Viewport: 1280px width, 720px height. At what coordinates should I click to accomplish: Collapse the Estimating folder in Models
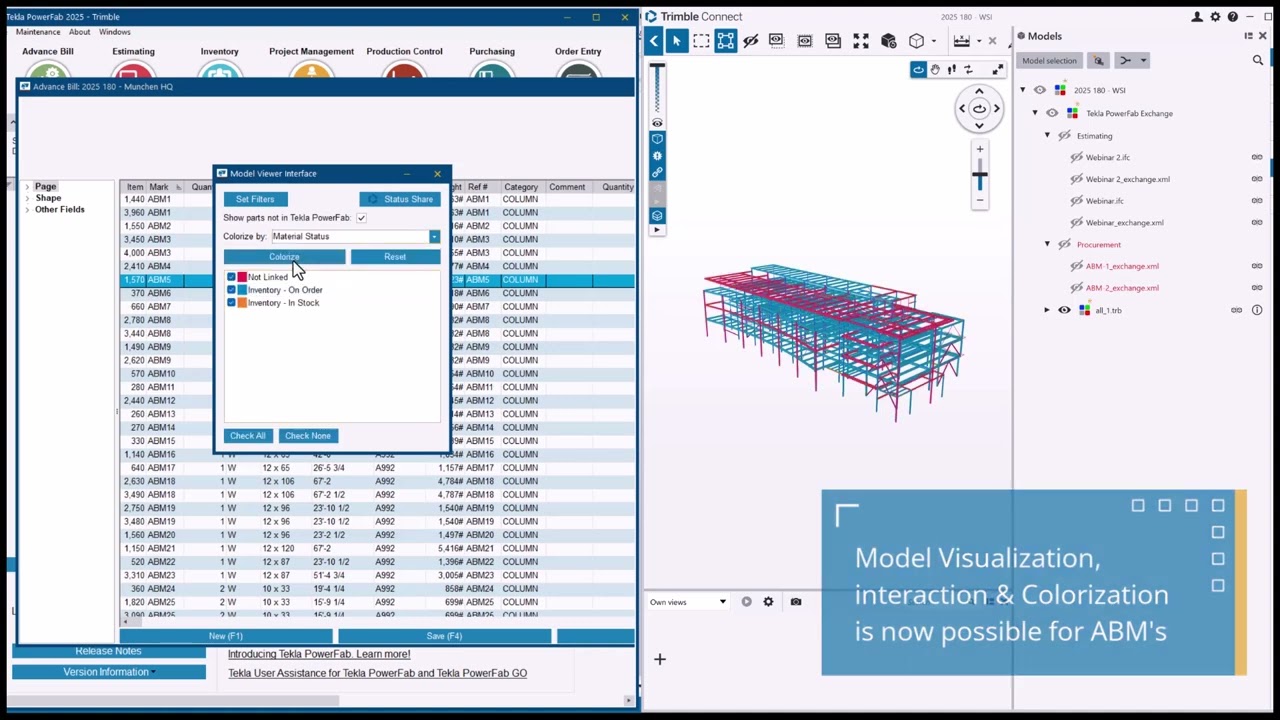pos(1047,135)
